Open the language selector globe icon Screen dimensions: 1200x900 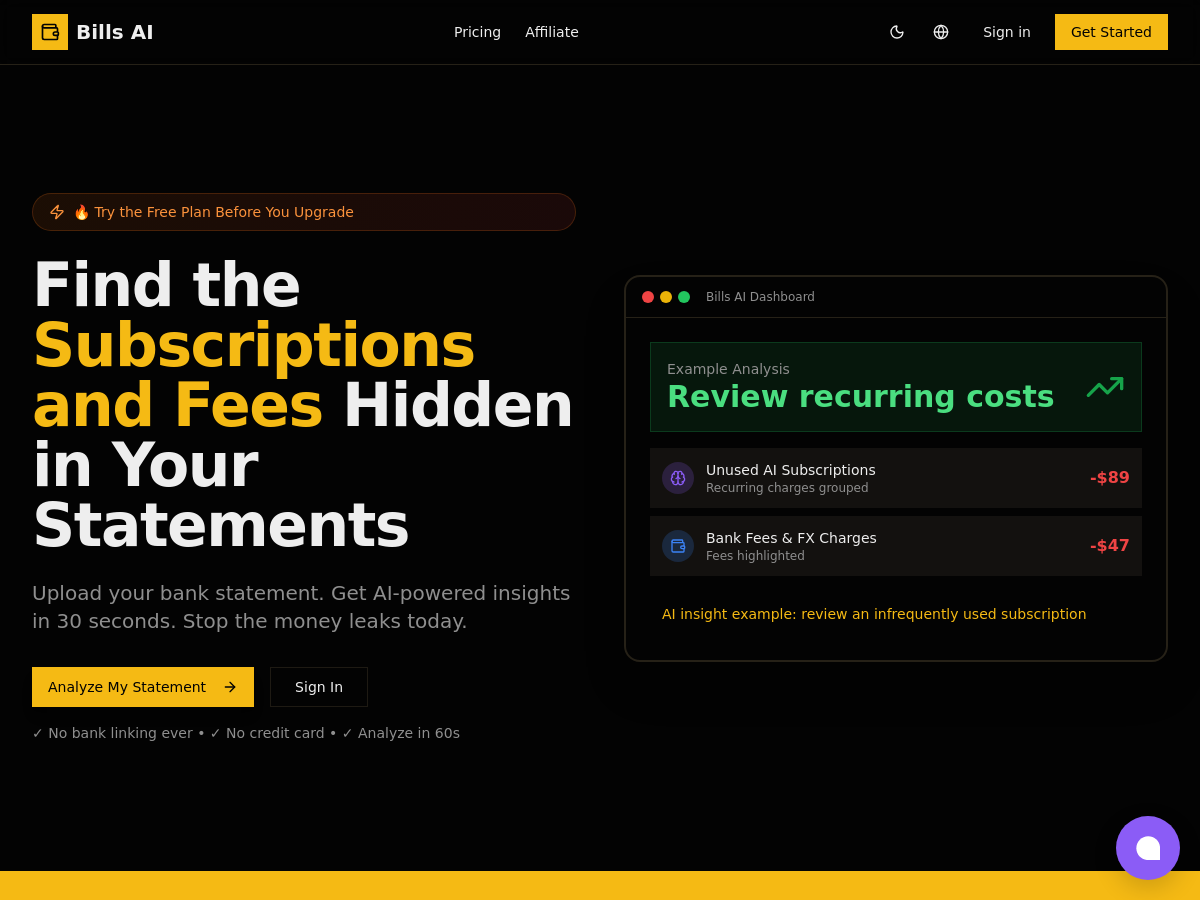pyautogui.click(x=941, y=32)
